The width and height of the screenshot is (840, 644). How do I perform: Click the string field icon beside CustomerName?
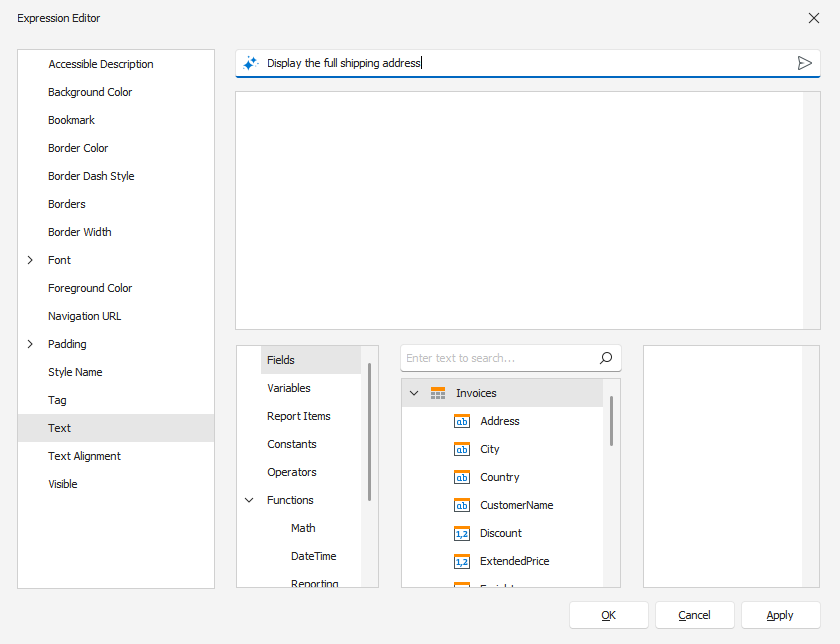click(463, 505)
